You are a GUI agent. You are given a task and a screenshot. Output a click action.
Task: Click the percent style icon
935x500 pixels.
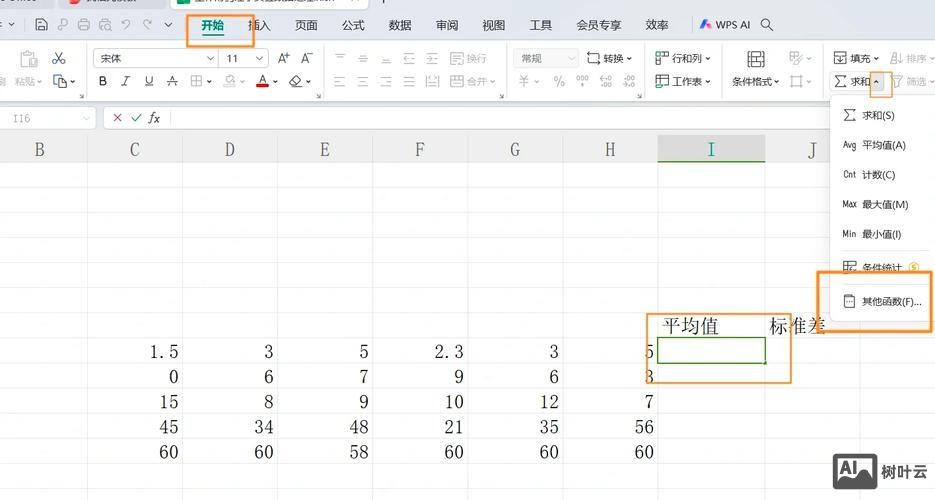[559, 81]
